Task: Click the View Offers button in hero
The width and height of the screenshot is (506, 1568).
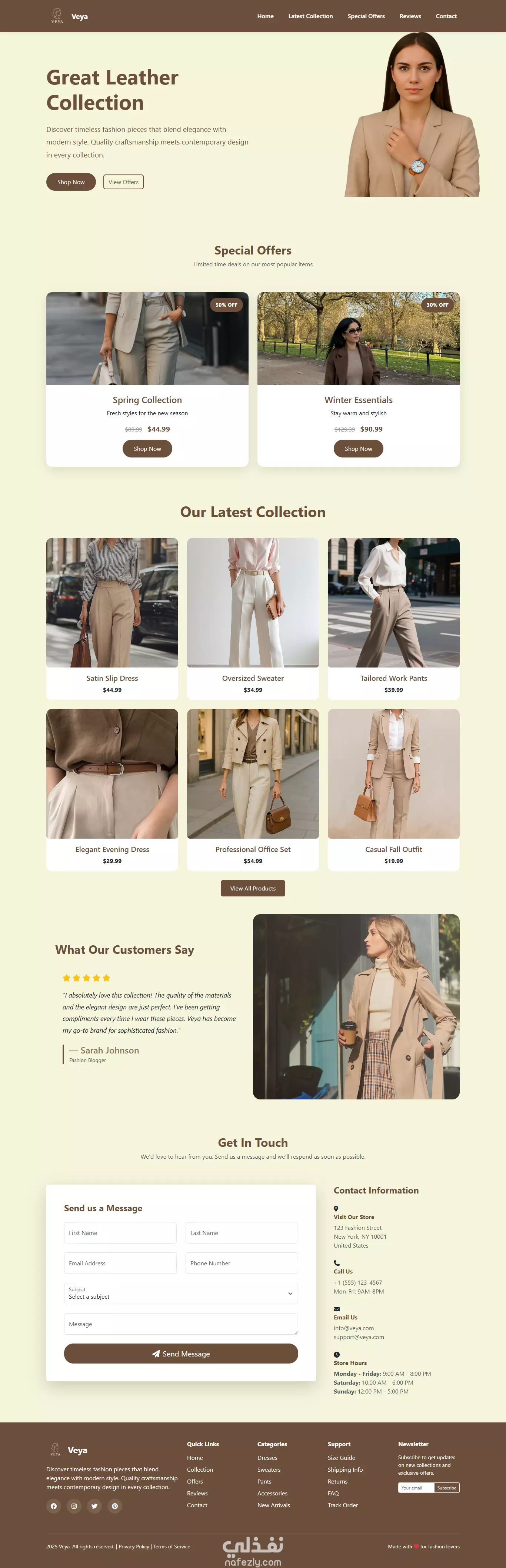Action: (124, 182)
